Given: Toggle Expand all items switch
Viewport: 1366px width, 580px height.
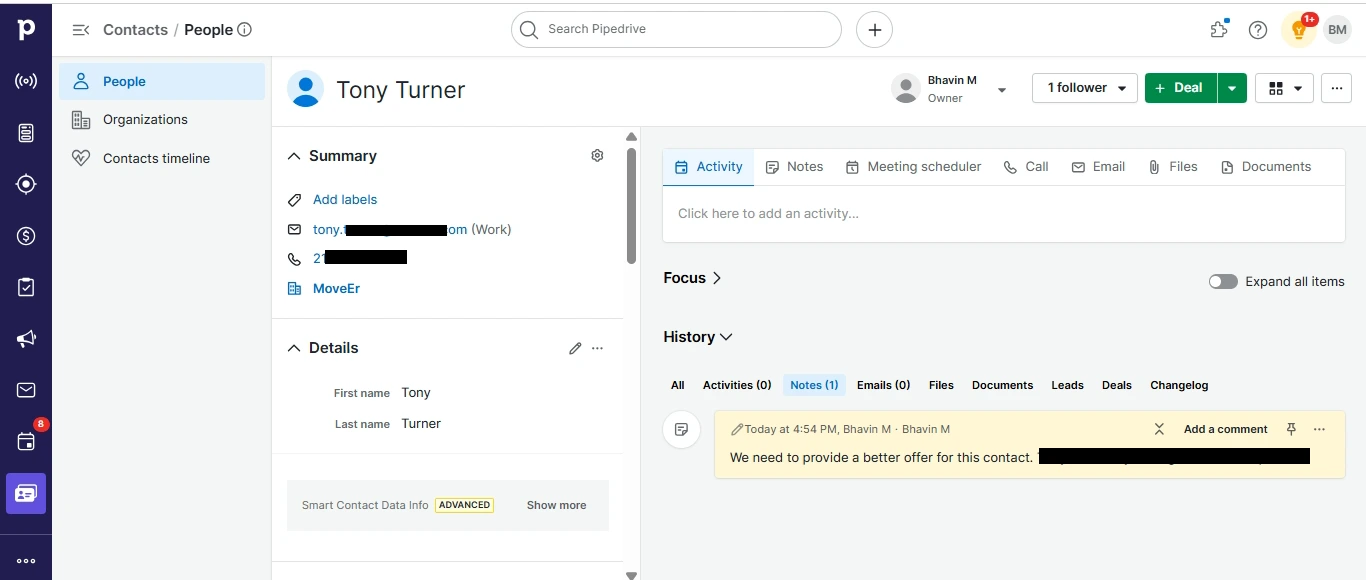Looking at the screenshot, I should (x=1223, y=282).
